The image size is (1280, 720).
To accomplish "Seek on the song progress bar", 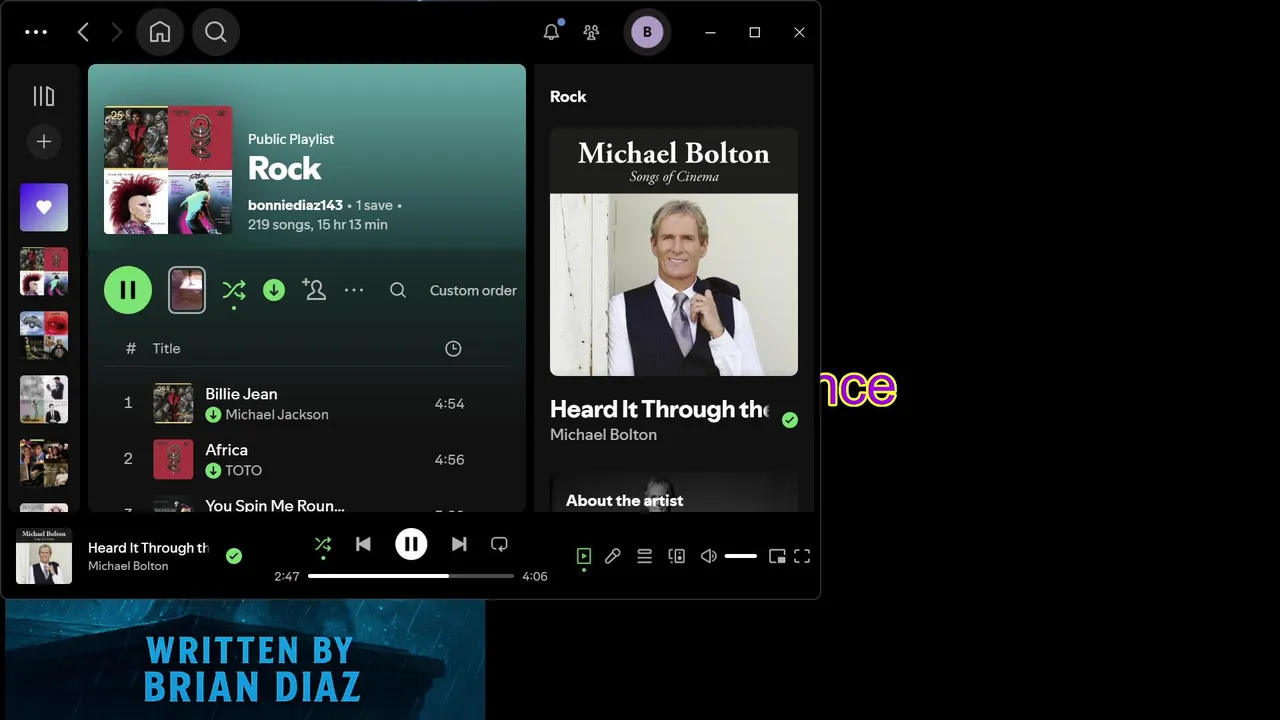I will point(411,576).
